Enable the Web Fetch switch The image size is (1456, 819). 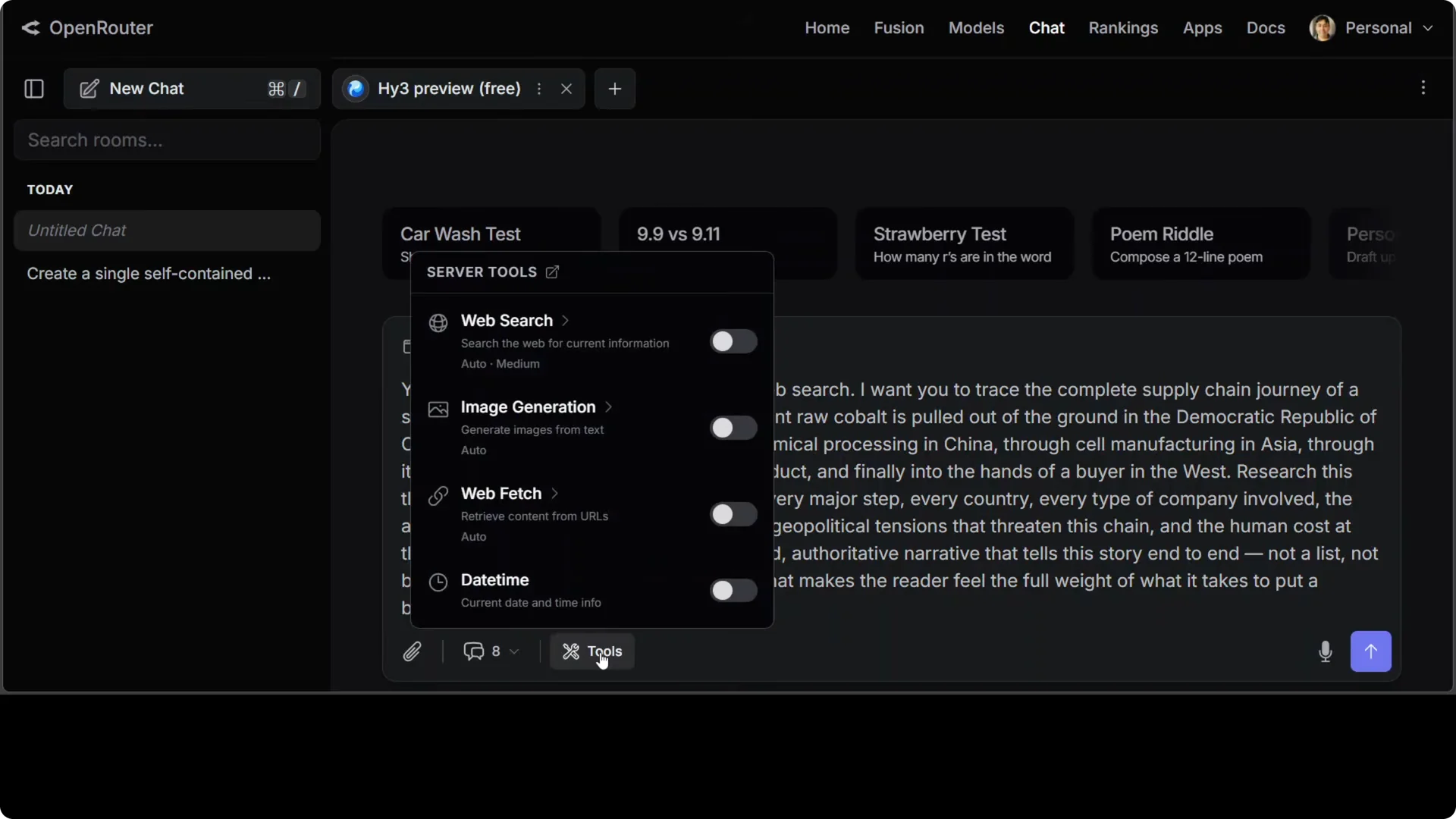pos(733,514)
